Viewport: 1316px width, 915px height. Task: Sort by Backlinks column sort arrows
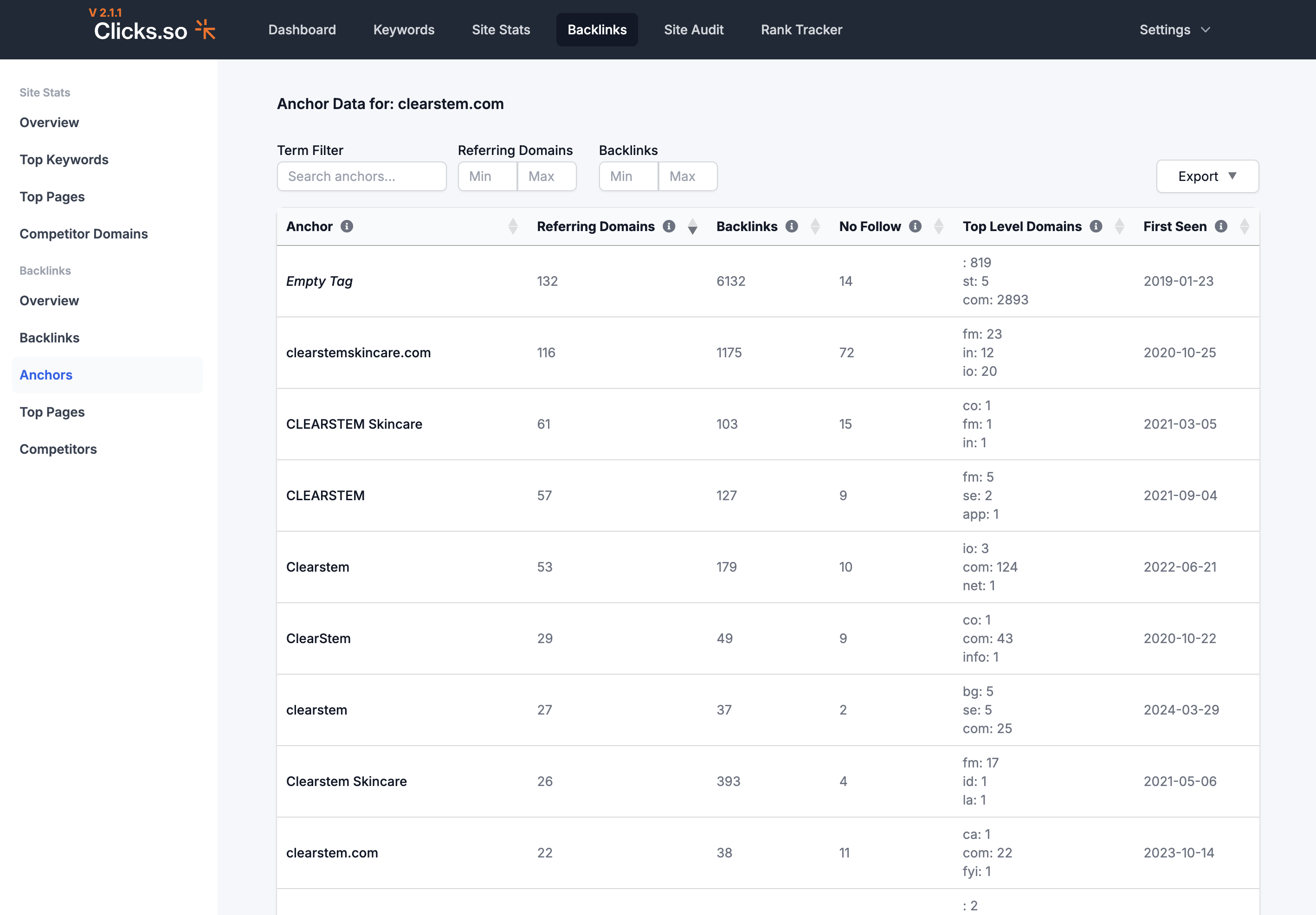click(815, 226)
